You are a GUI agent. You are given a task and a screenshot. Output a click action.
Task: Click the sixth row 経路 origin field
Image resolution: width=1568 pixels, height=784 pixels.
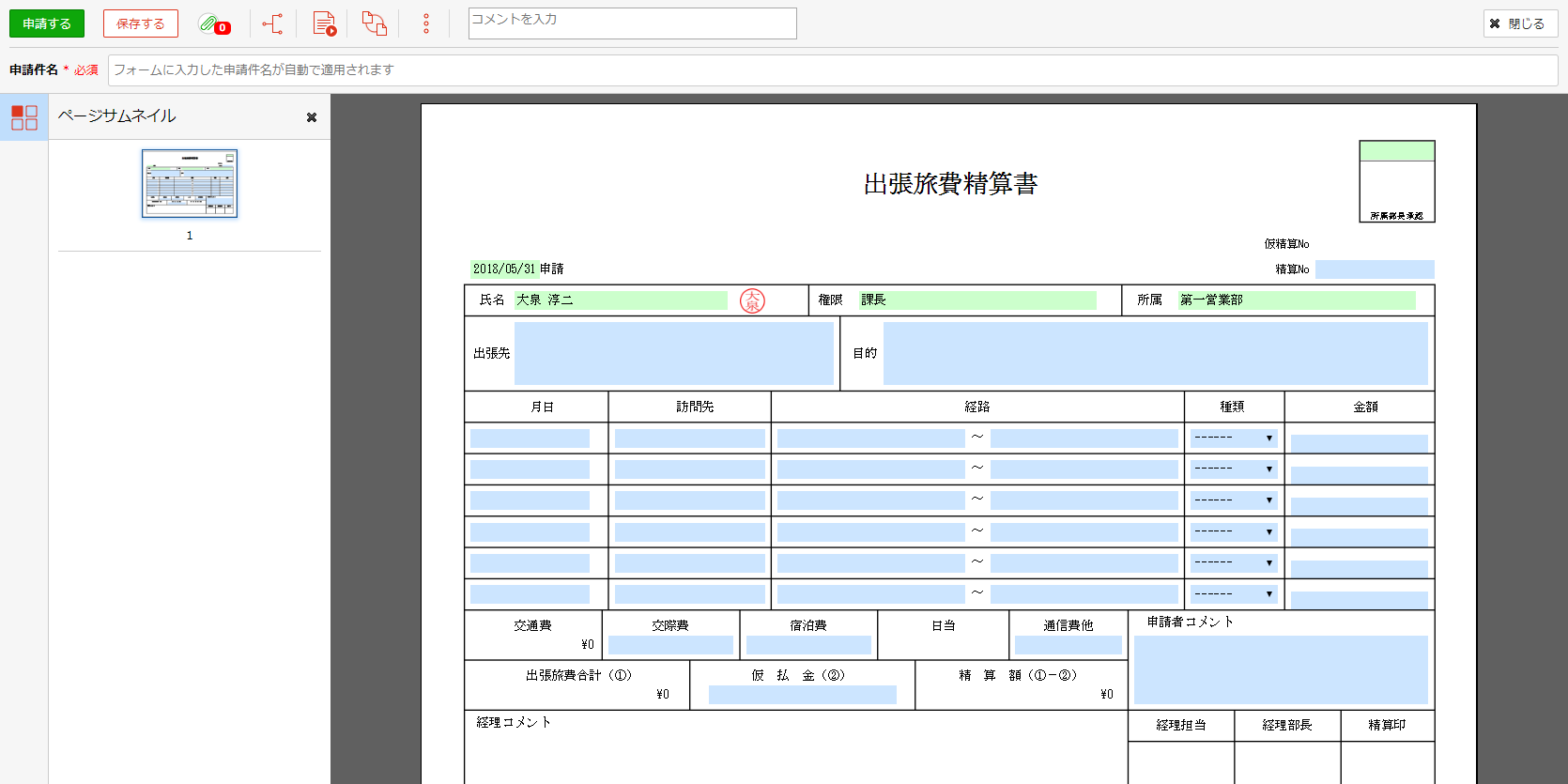871,594
